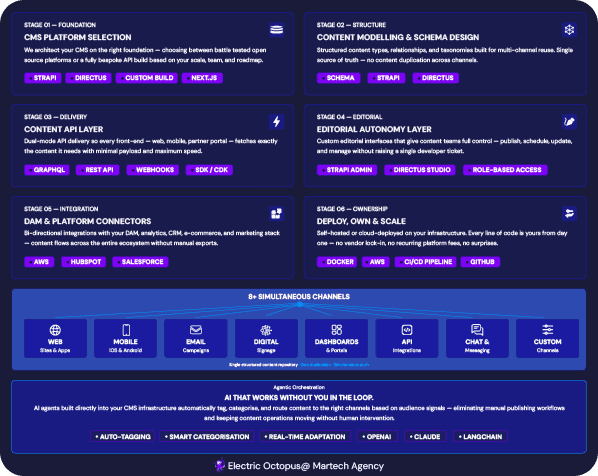This screenshot has height=476, width=598.
Task: Select the DIRECTUS tag in Stage 02
Action: coord(436,78)
